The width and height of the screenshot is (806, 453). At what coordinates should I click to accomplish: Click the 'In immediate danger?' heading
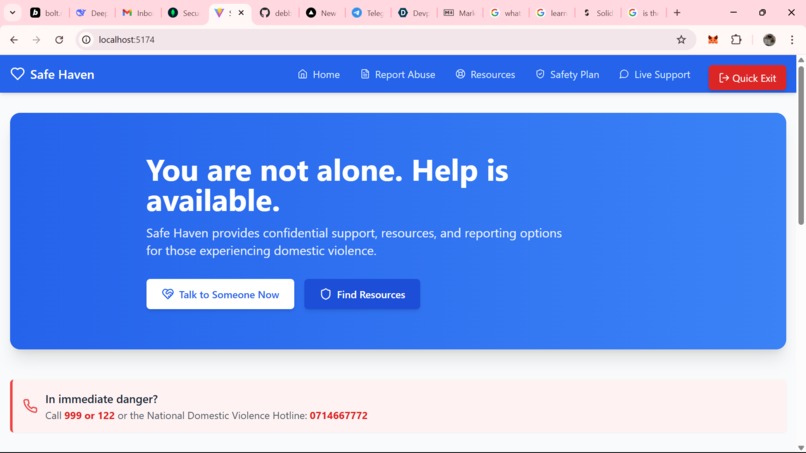pos(101,399)
